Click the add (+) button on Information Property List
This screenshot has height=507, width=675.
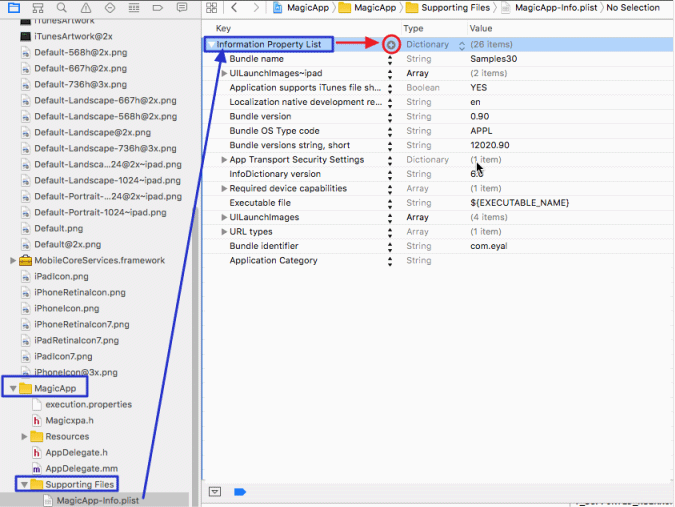tap(392, 45)
